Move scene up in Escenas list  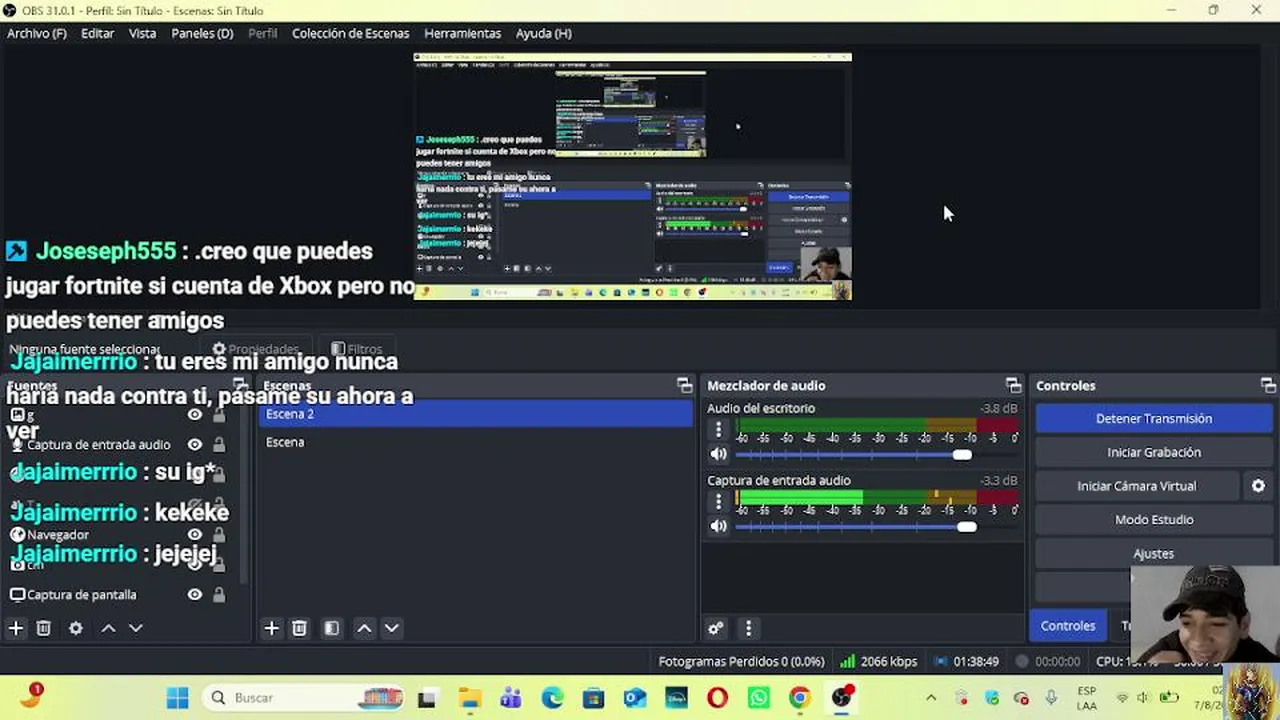tap(364, 628)
